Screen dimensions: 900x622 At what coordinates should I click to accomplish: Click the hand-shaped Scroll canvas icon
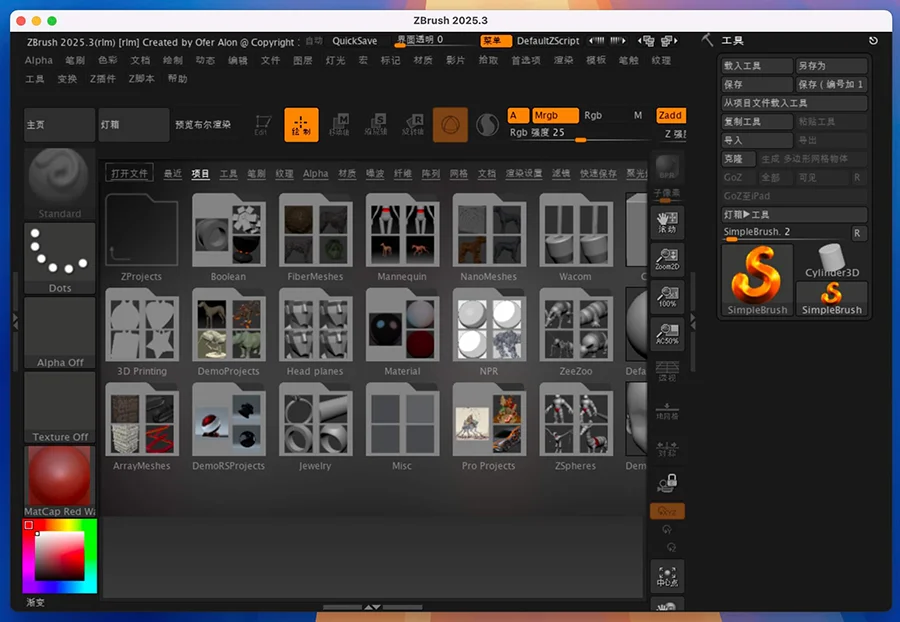pyautogui.click(x=667, y=221)
